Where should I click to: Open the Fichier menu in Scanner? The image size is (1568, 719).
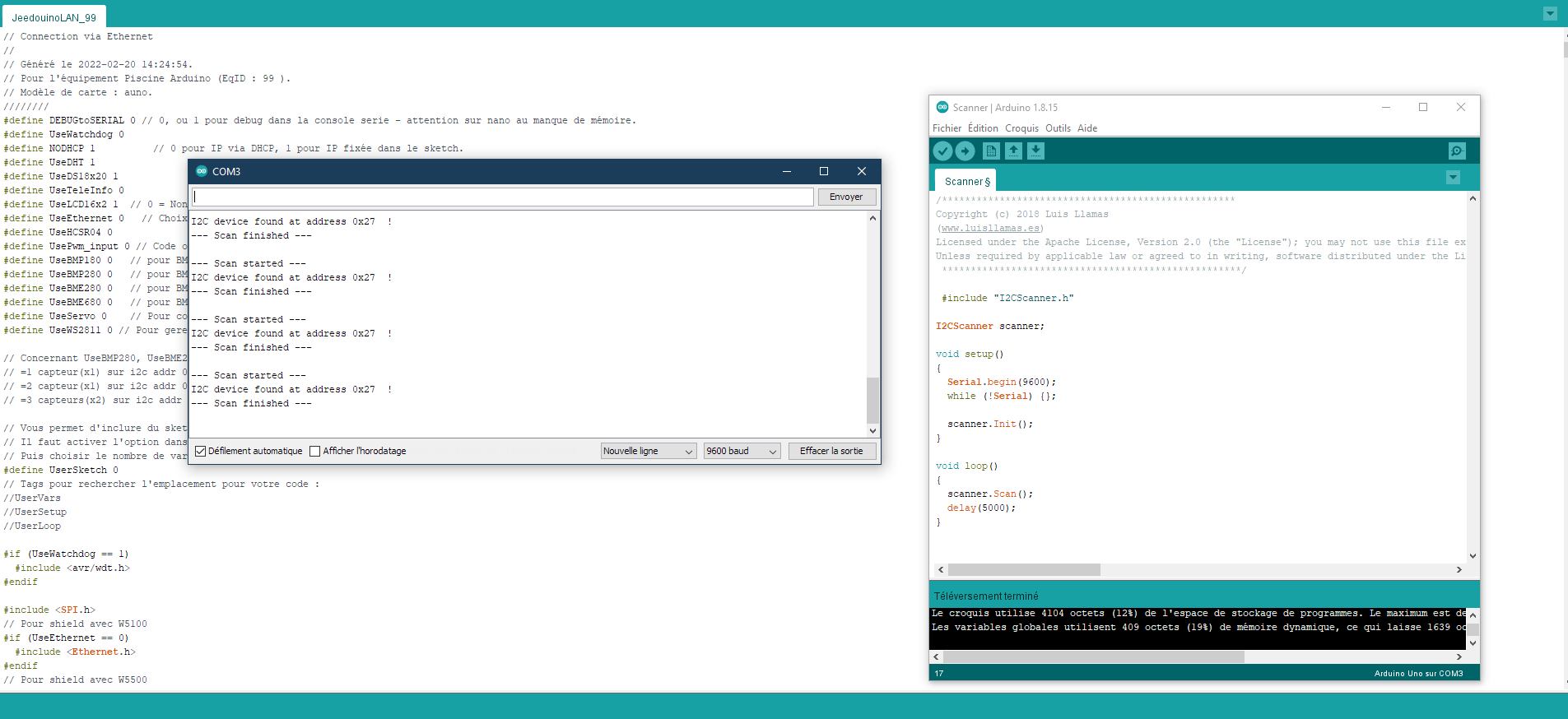point(947,128)
